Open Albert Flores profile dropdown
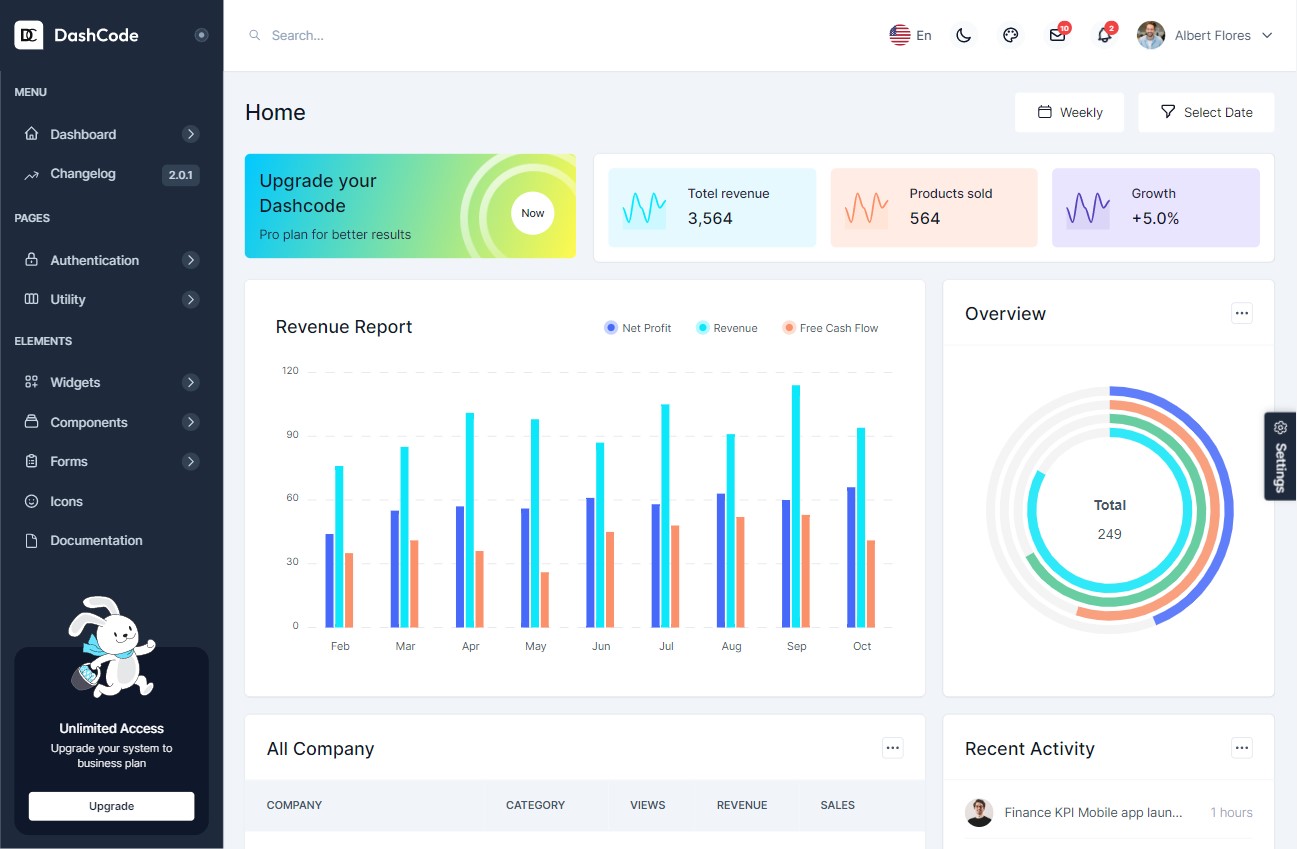Viewport: 1297px width, 849px height. [1205, 35]
